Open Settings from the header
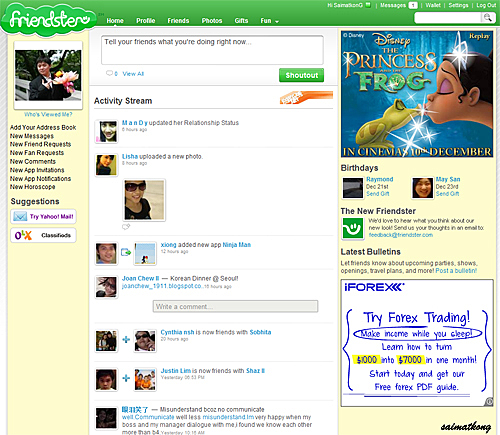 coord(458,5)
